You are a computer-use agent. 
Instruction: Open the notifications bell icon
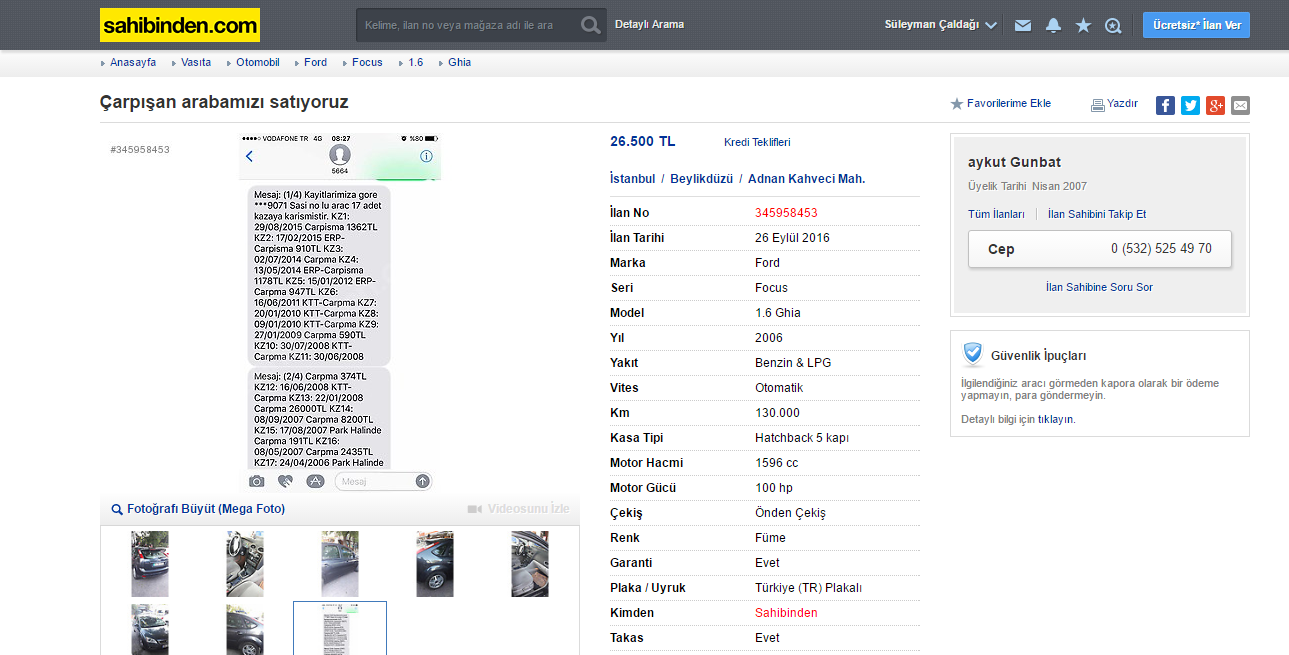point(1053,25)
